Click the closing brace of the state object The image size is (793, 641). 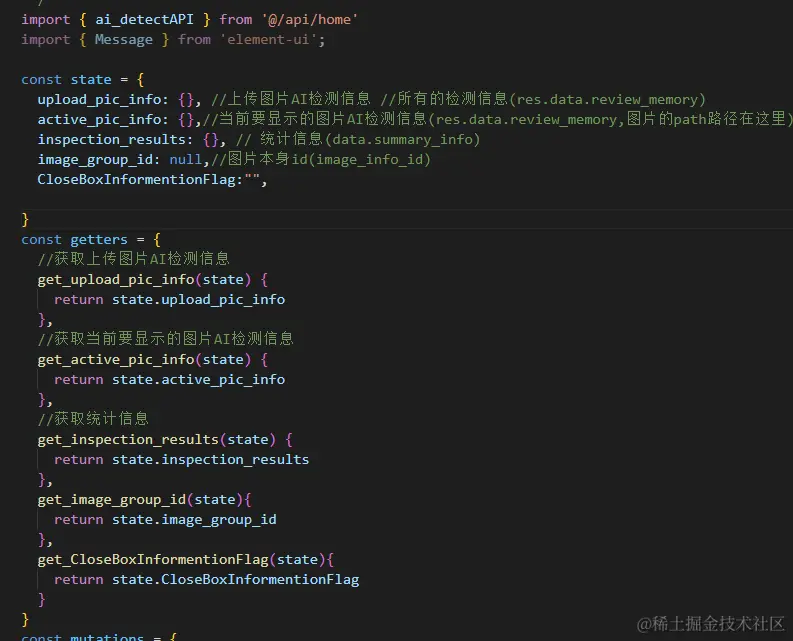tap(25, 220)
